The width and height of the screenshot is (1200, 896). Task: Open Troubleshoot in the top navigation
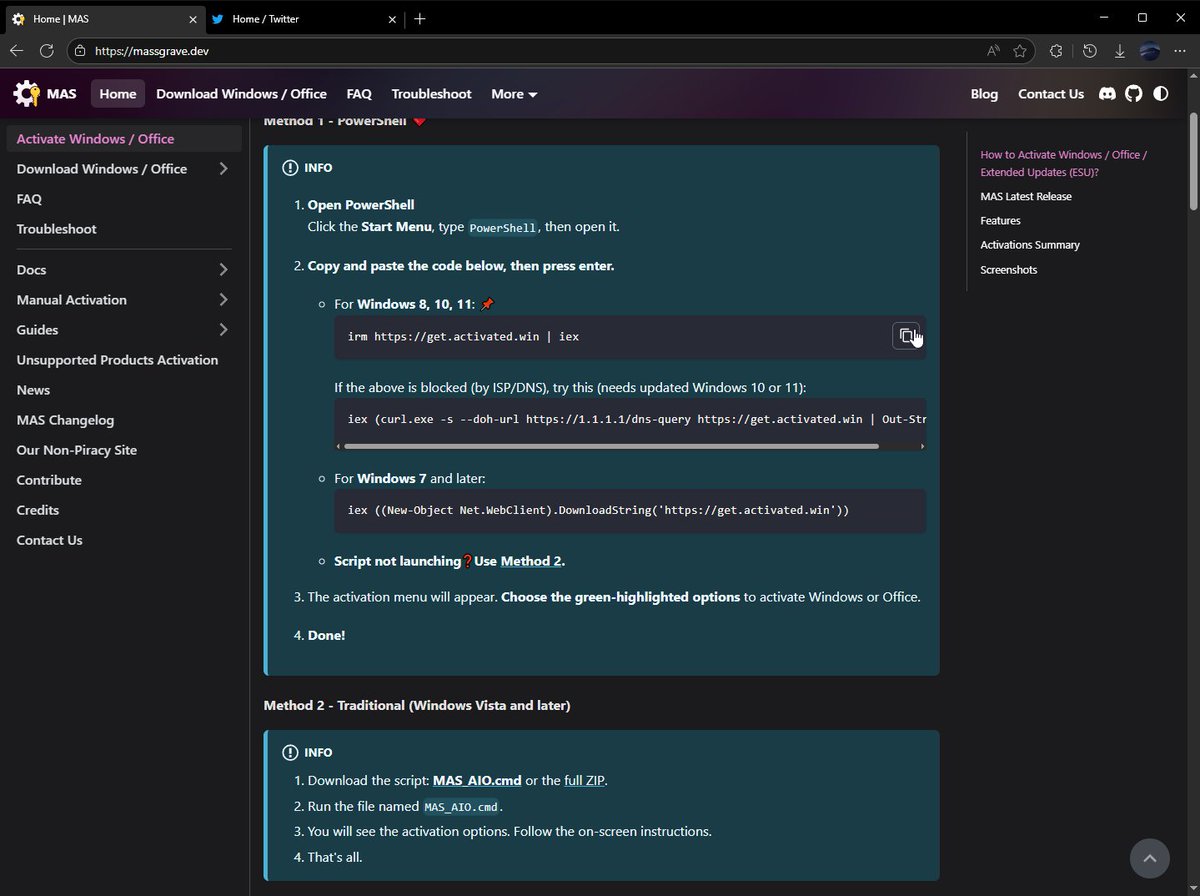(x=431, y=93)
